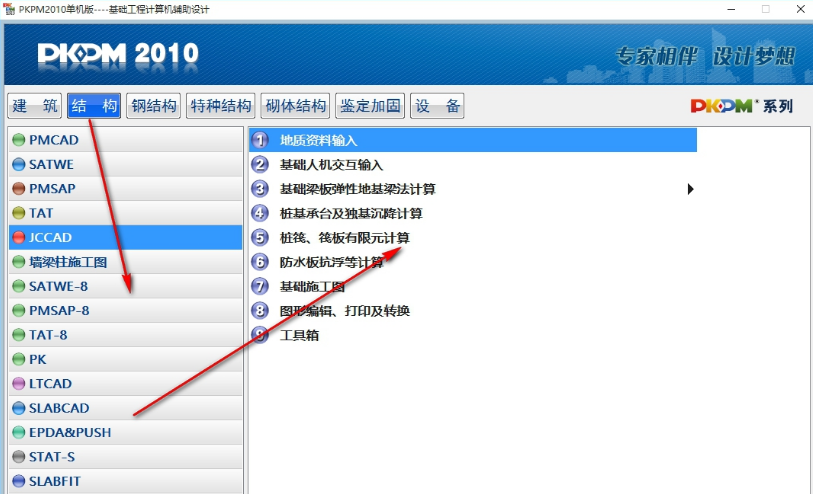Screen dimensions: 813x494
Task: Open the 设备 tab
Action: tap(437, 106)
